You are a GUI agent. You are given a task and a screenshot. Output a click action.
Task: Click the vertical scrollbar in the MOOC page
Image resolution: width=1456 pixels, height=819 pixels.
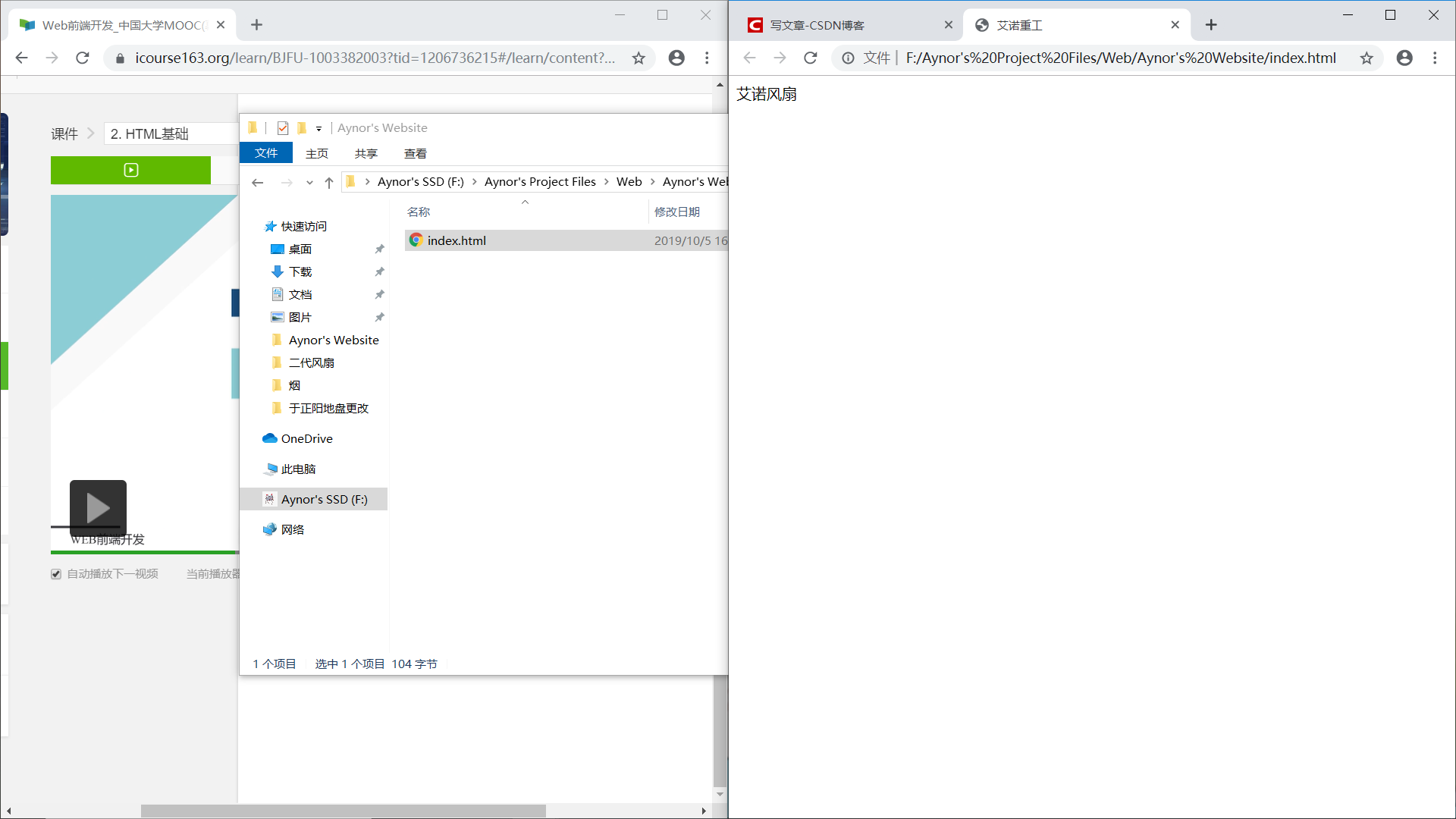(720, 731)
